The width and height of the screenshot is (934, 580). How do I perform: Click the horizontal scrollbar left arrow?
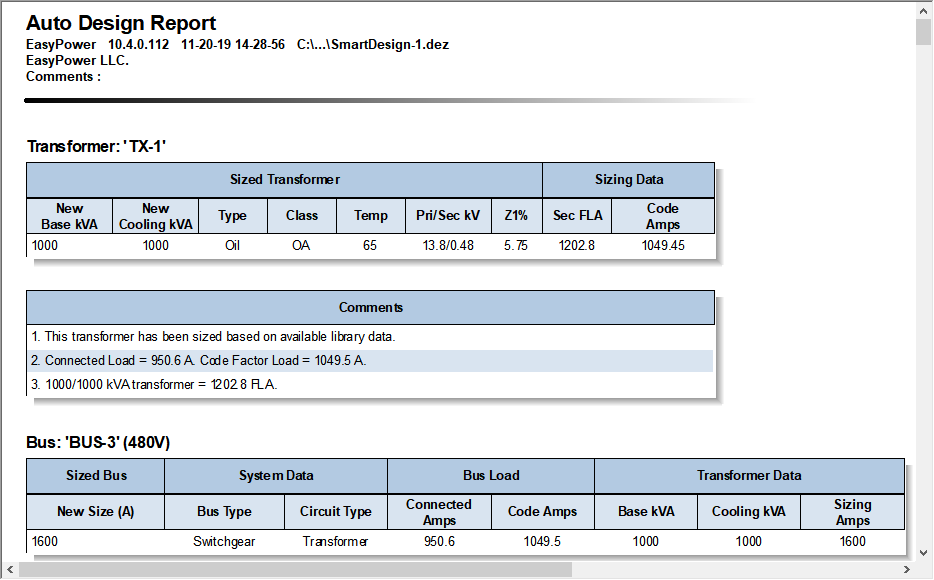10,570
